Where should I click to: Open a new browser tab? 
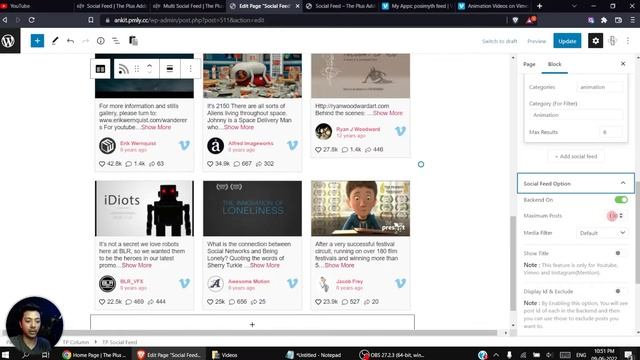coord(540,6)
